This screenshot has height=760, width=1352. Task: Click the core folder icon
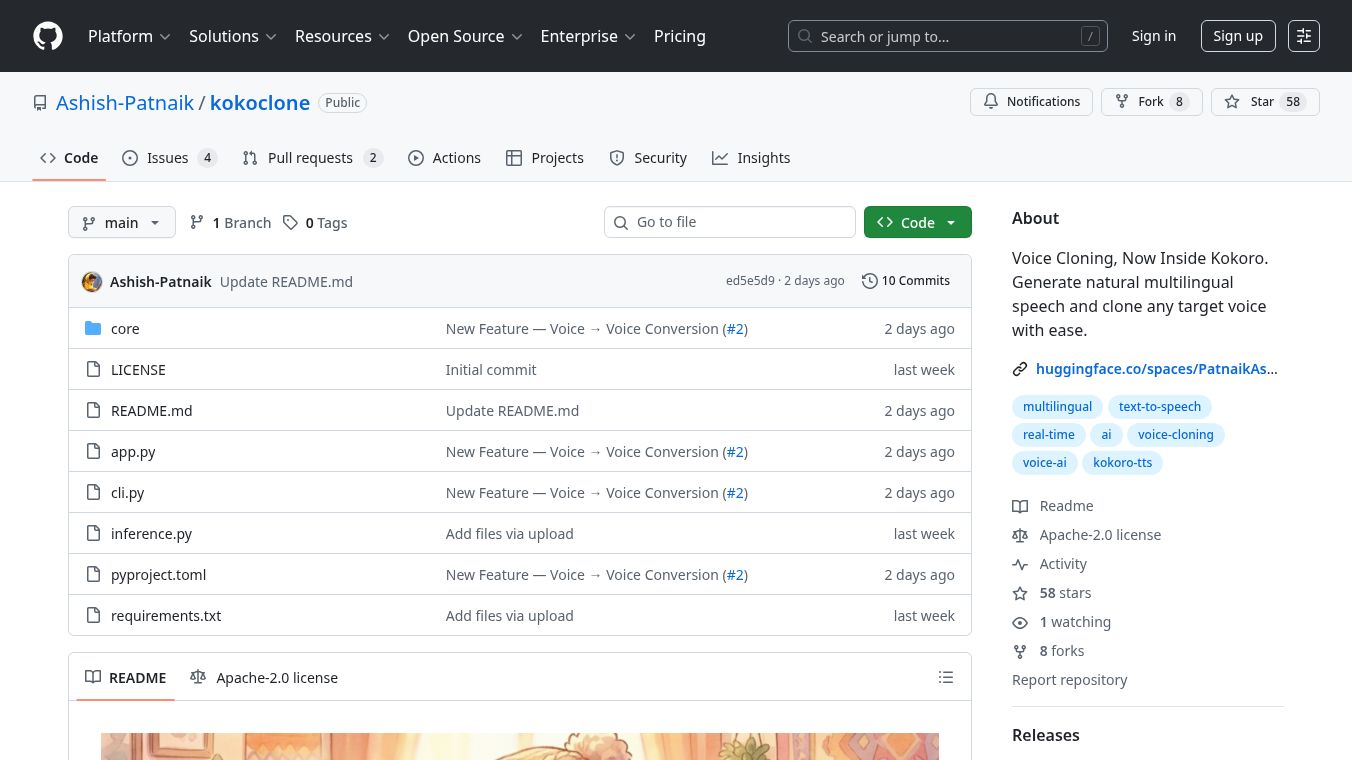(x=93, y=329)
